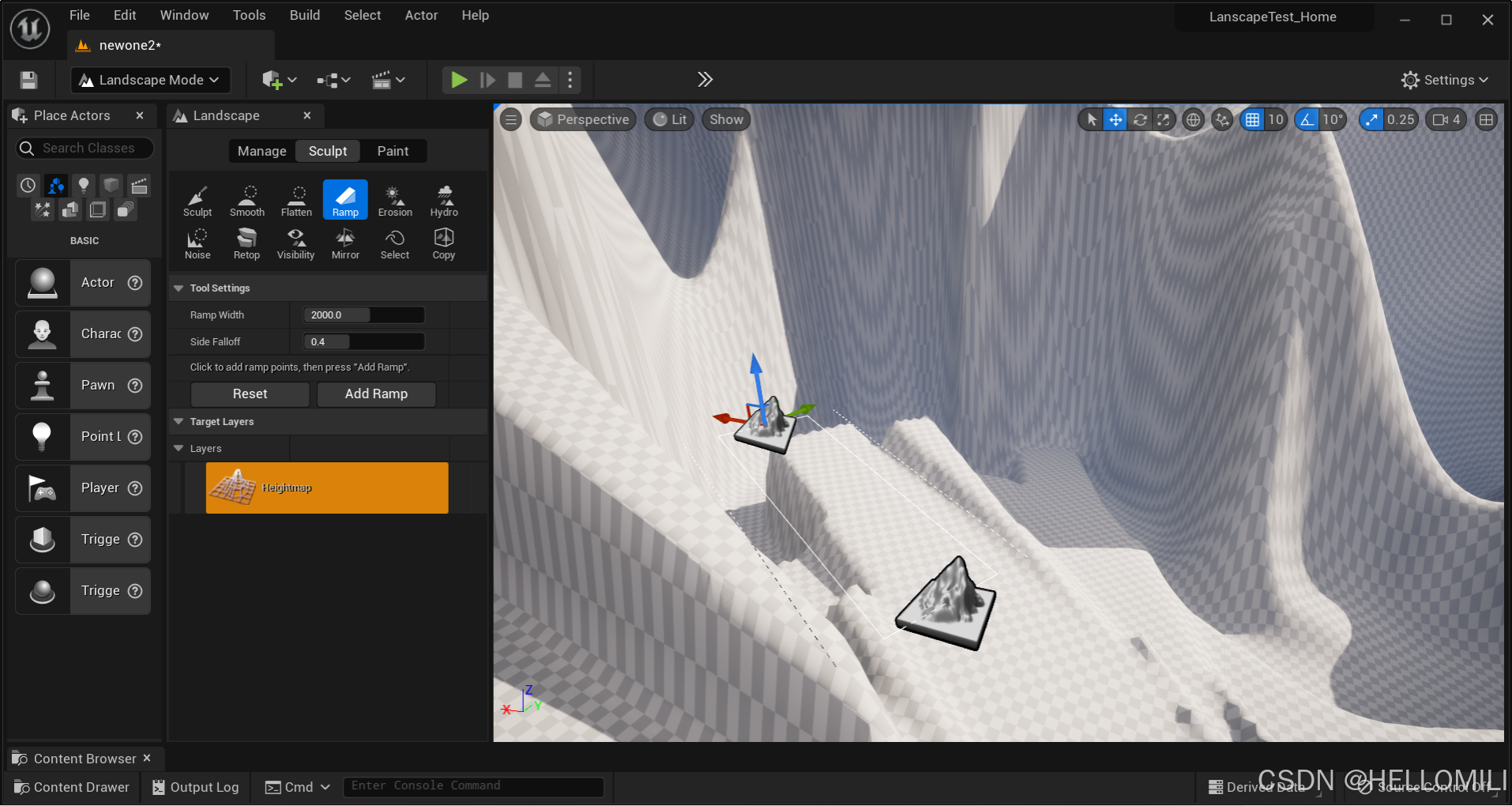The width and height of the screenshot is (1512, 806).
Task: Choose the Select region tool
Action: pos(395,243)
